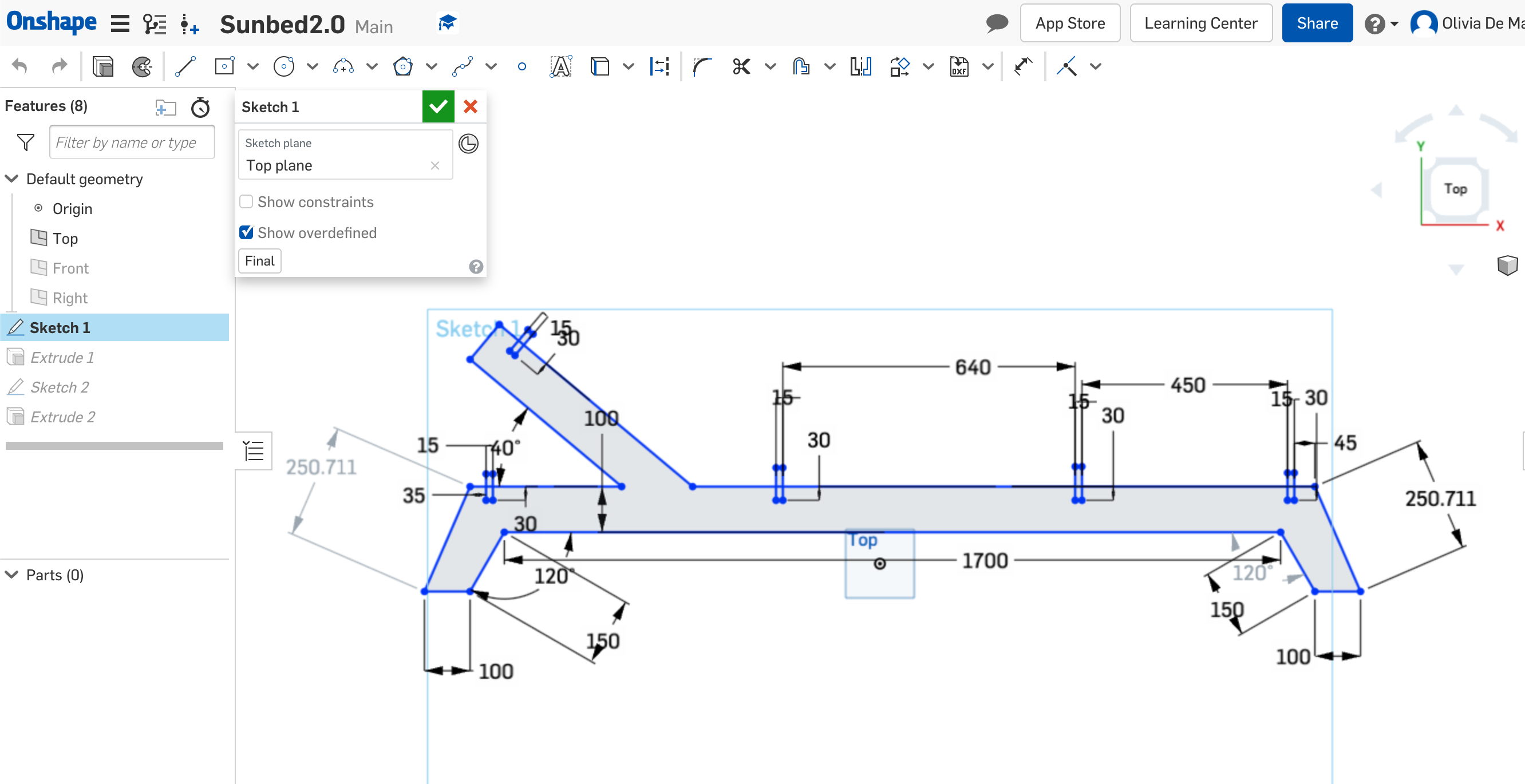The image size is (1525, 784).
Task: Open the App Store button
Action: coord(1070,23)
